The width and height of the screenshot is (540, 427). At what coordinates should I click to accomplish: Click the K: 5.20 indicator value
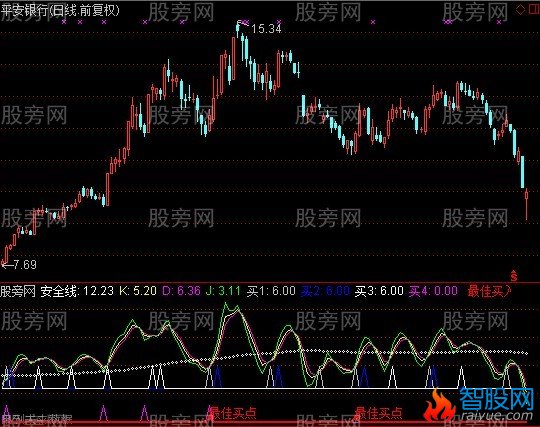(x=138, y=291)
